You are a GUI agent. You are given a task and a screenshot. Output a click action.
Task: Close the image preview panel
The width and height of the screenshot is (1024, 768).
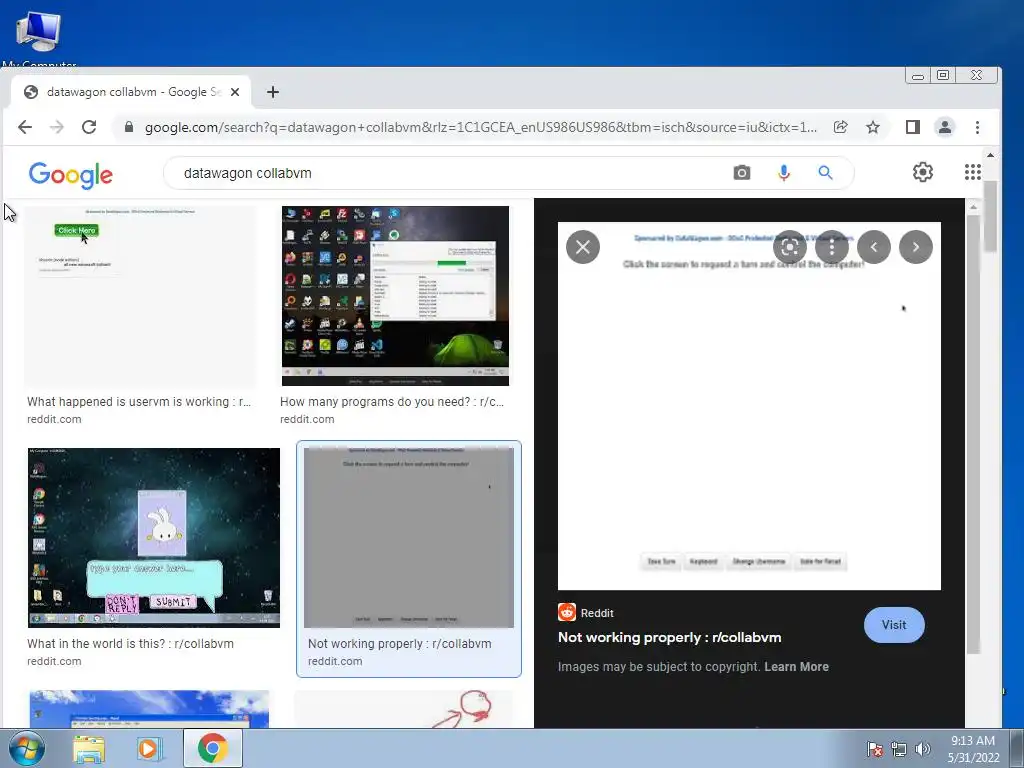point(583,248)
